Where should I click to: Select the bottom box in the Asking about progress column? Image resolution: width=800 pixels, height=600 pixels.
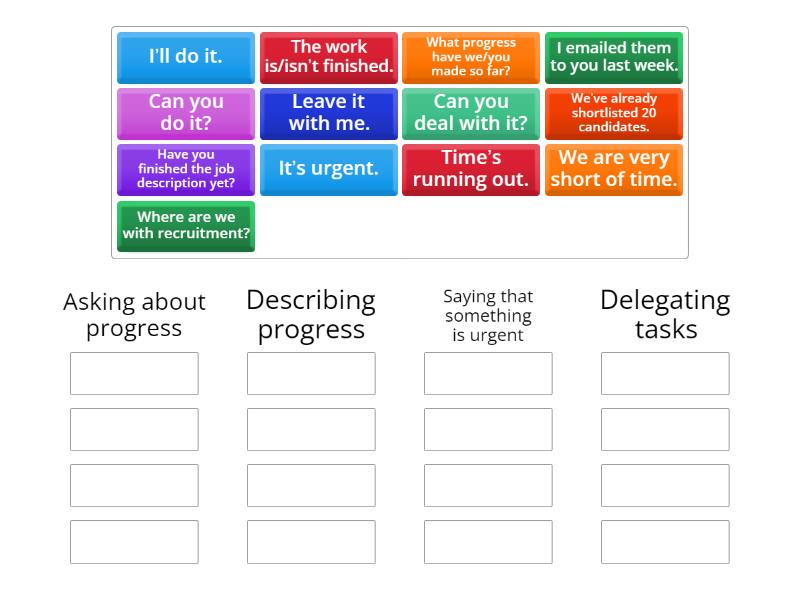[134, 541]
